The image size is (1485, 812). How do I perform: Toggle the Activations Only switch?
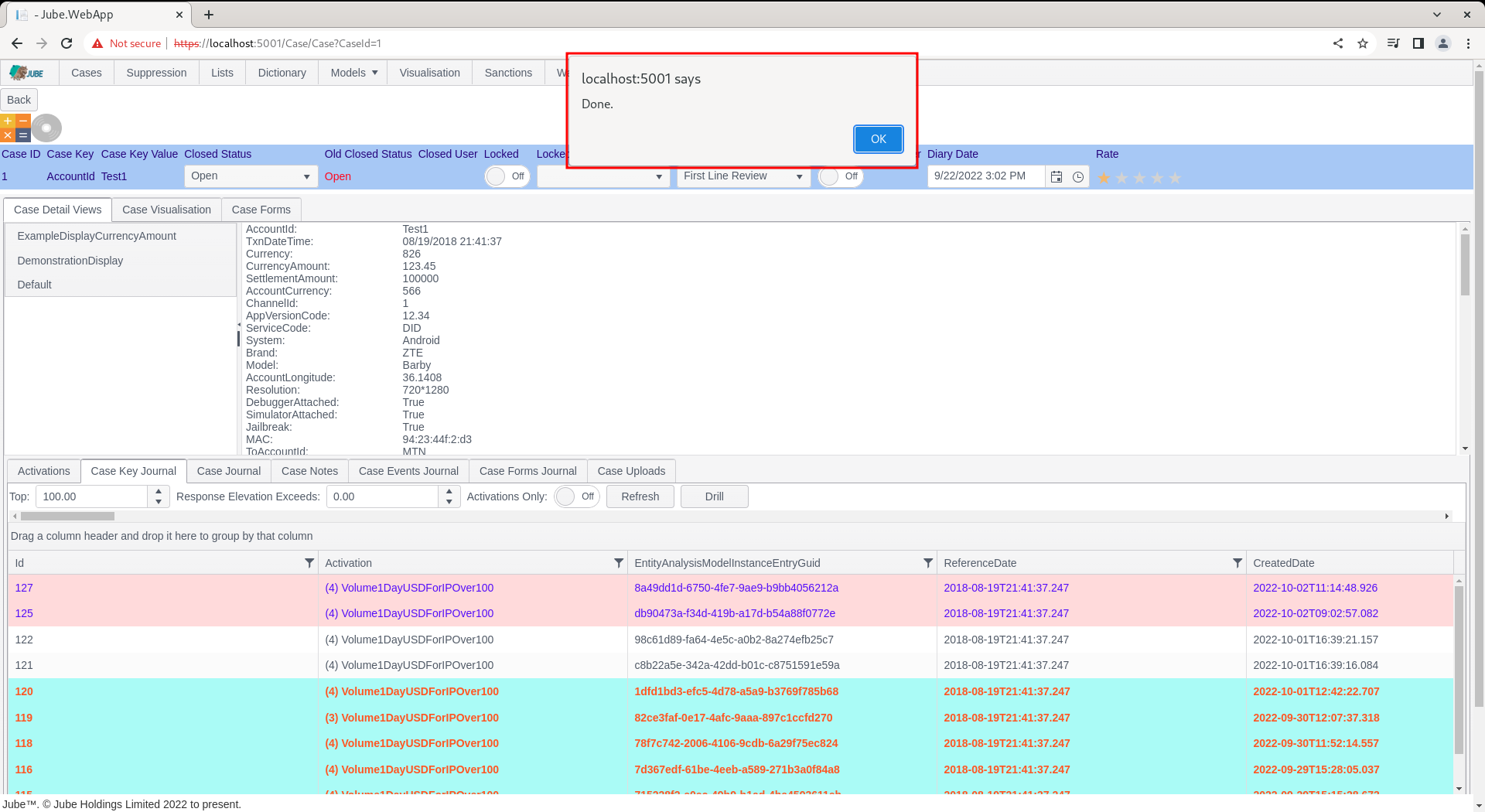(577, 496)
